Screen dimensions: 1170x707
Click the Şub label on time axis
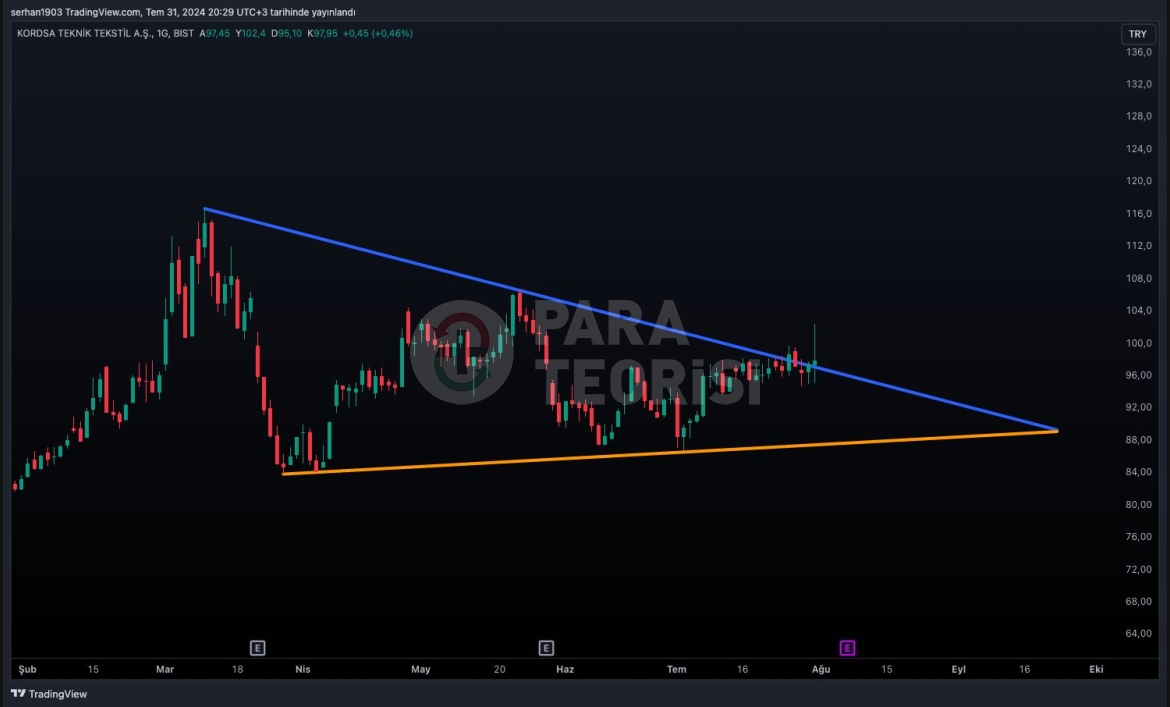[28, 670]
